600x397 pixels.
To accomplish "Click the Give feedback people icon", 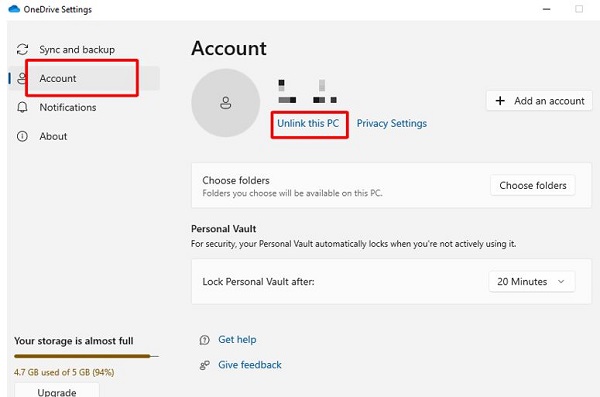I will pos(205,365).
